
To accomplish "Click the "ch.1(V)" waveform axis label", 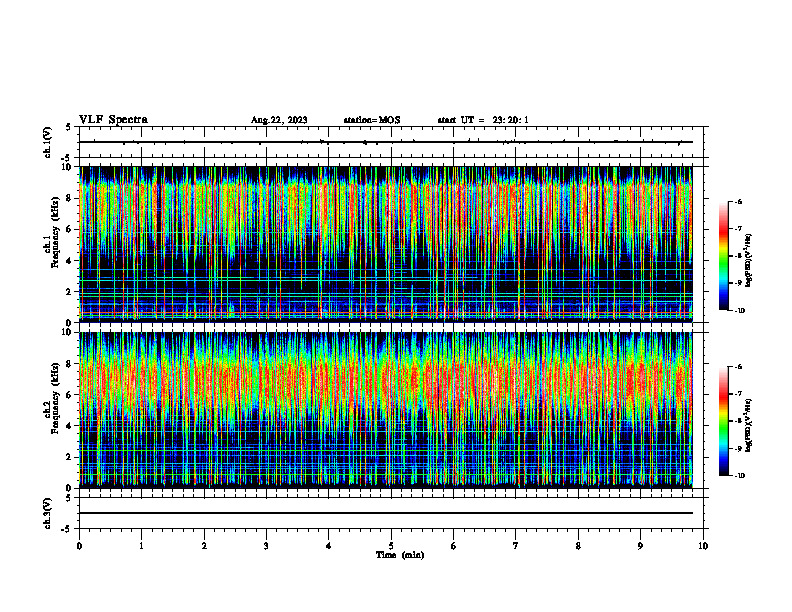I will tap(48, 142).
